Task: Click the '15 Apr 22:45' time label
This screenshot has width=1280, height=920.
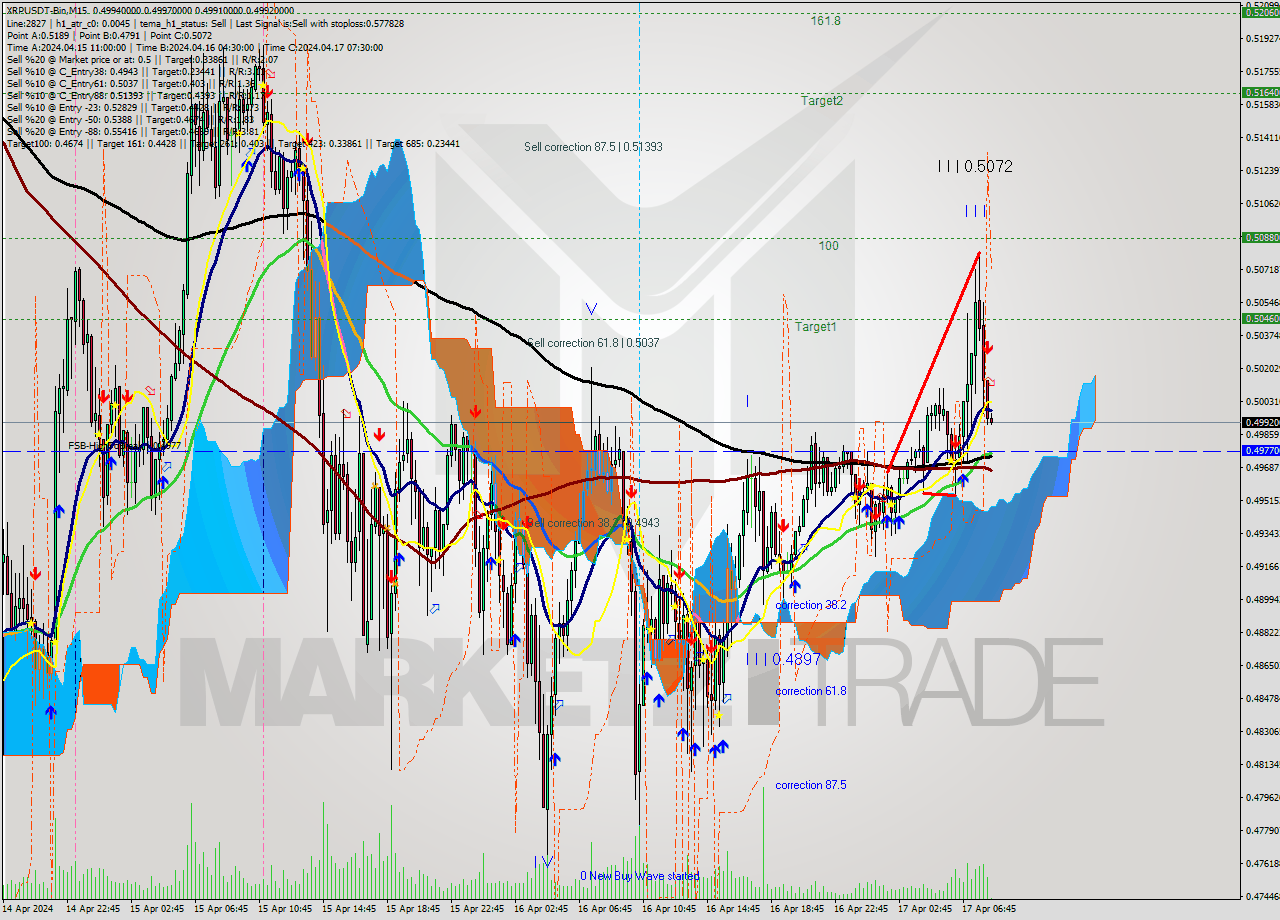Action: (477, 909)
